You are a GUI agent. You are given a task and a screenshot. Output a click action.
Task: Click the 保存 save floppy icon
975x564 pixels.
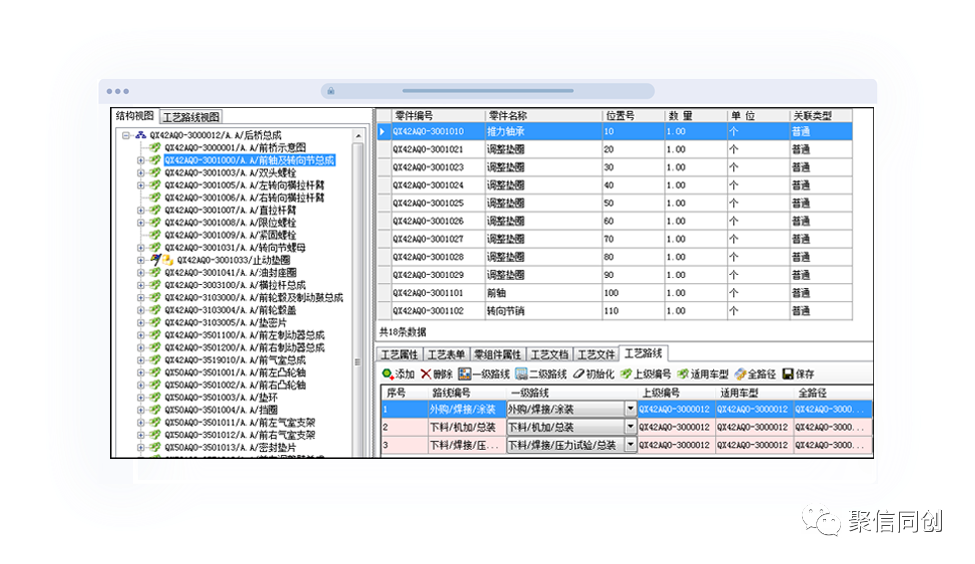tap(788, 374)
